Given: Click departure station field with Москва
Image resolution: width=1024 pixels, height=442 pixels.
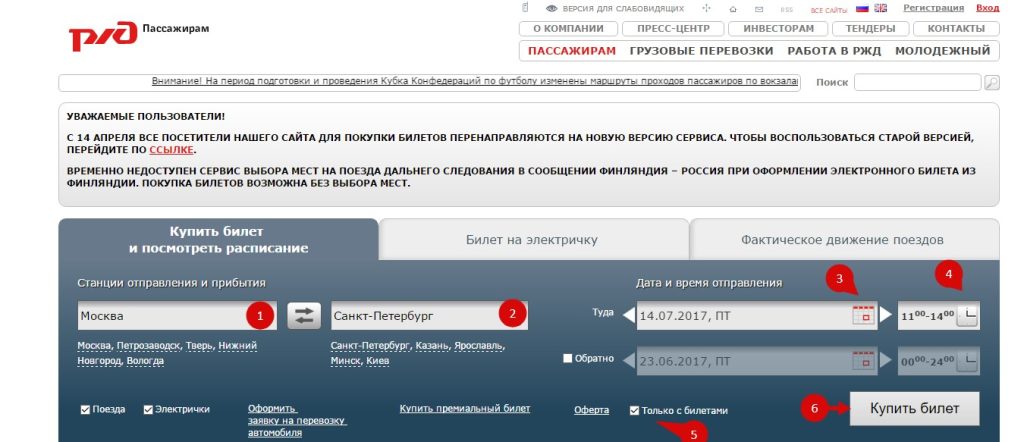Looking at the screenshot, I should pos(177,315).
